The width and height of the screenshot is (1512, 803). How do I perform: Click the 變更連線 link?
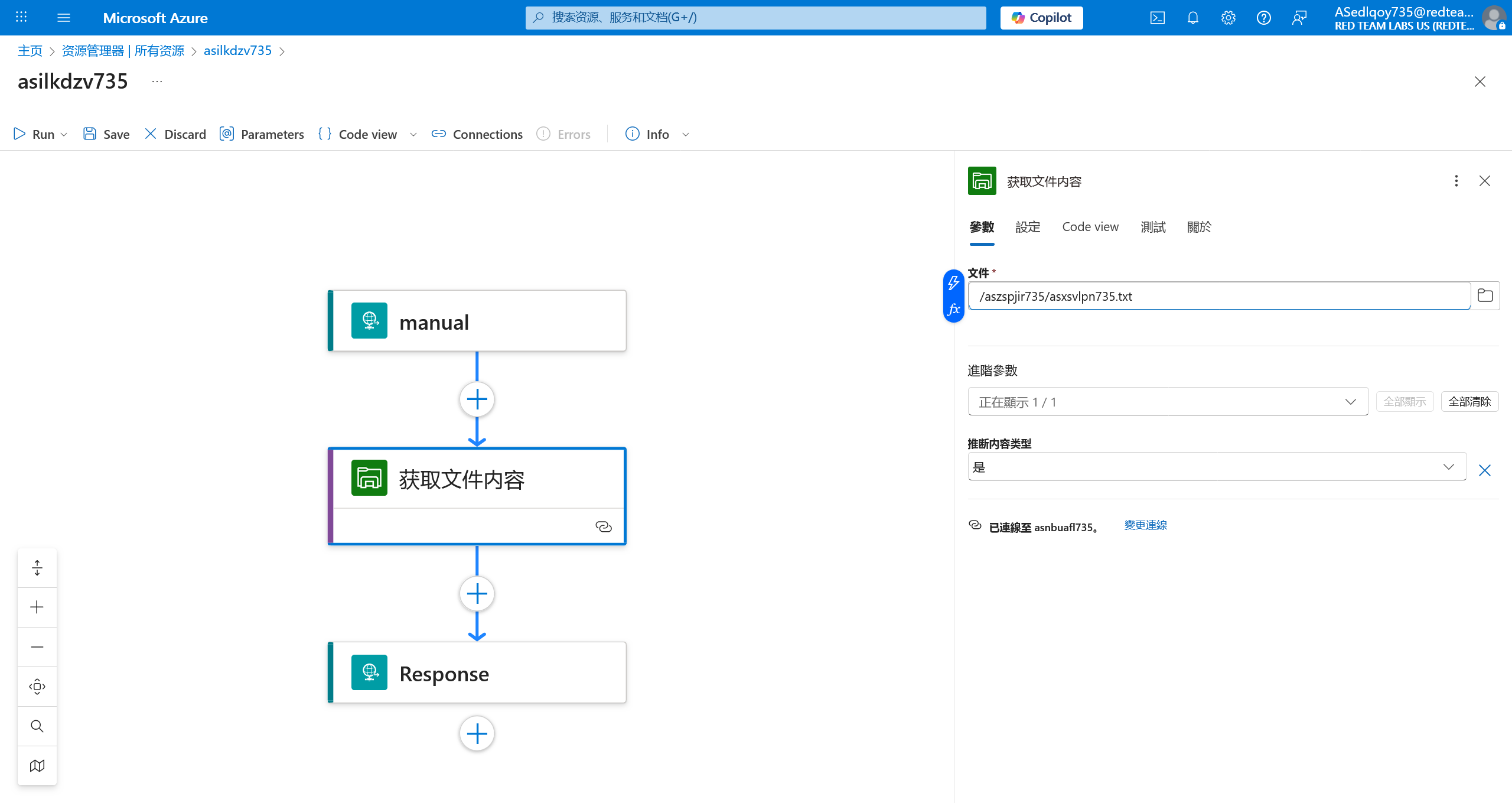(1145, 525)
